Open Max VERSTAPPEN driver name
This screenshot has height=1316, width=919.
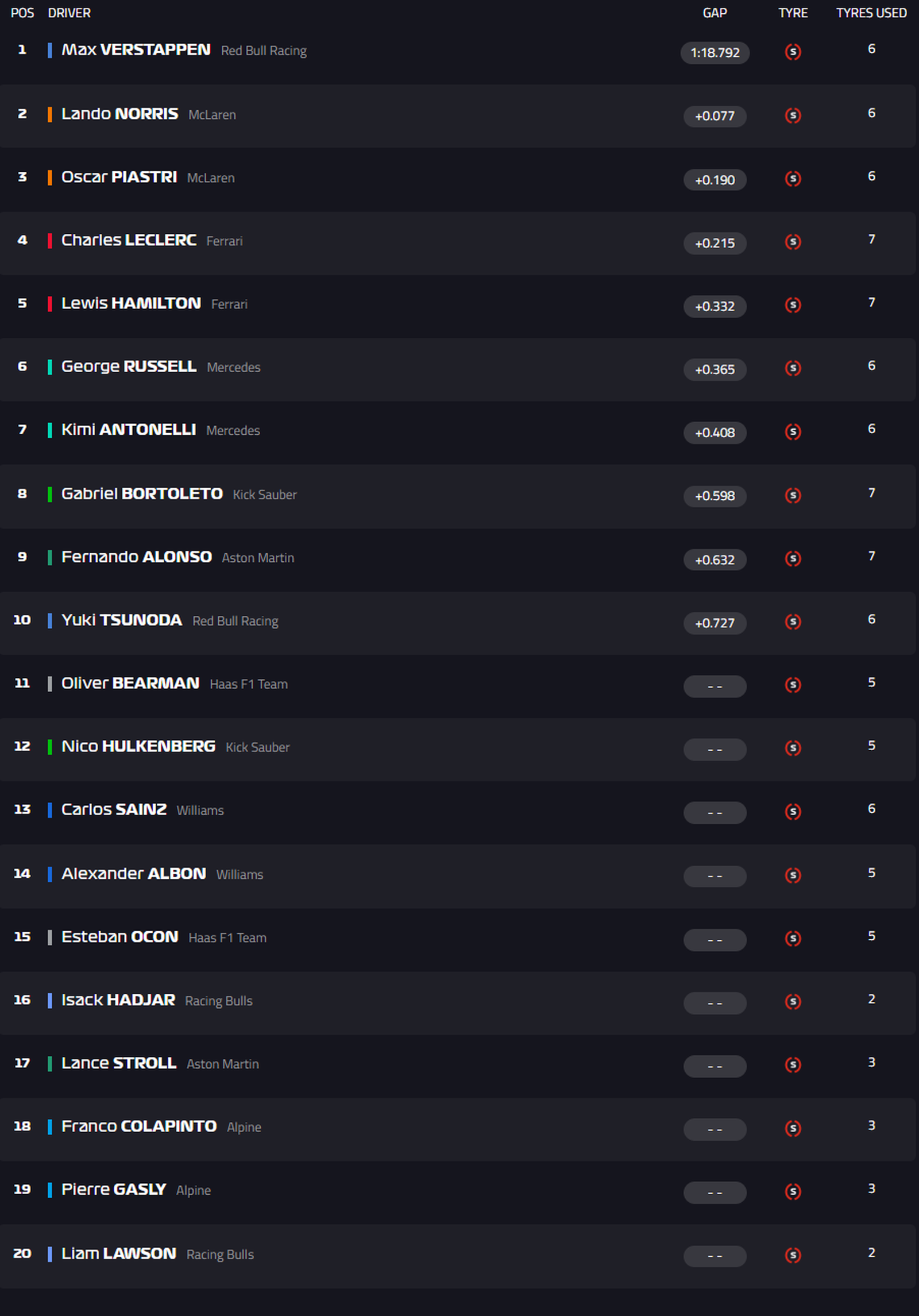pyautogui.click(x=136, y=50)
